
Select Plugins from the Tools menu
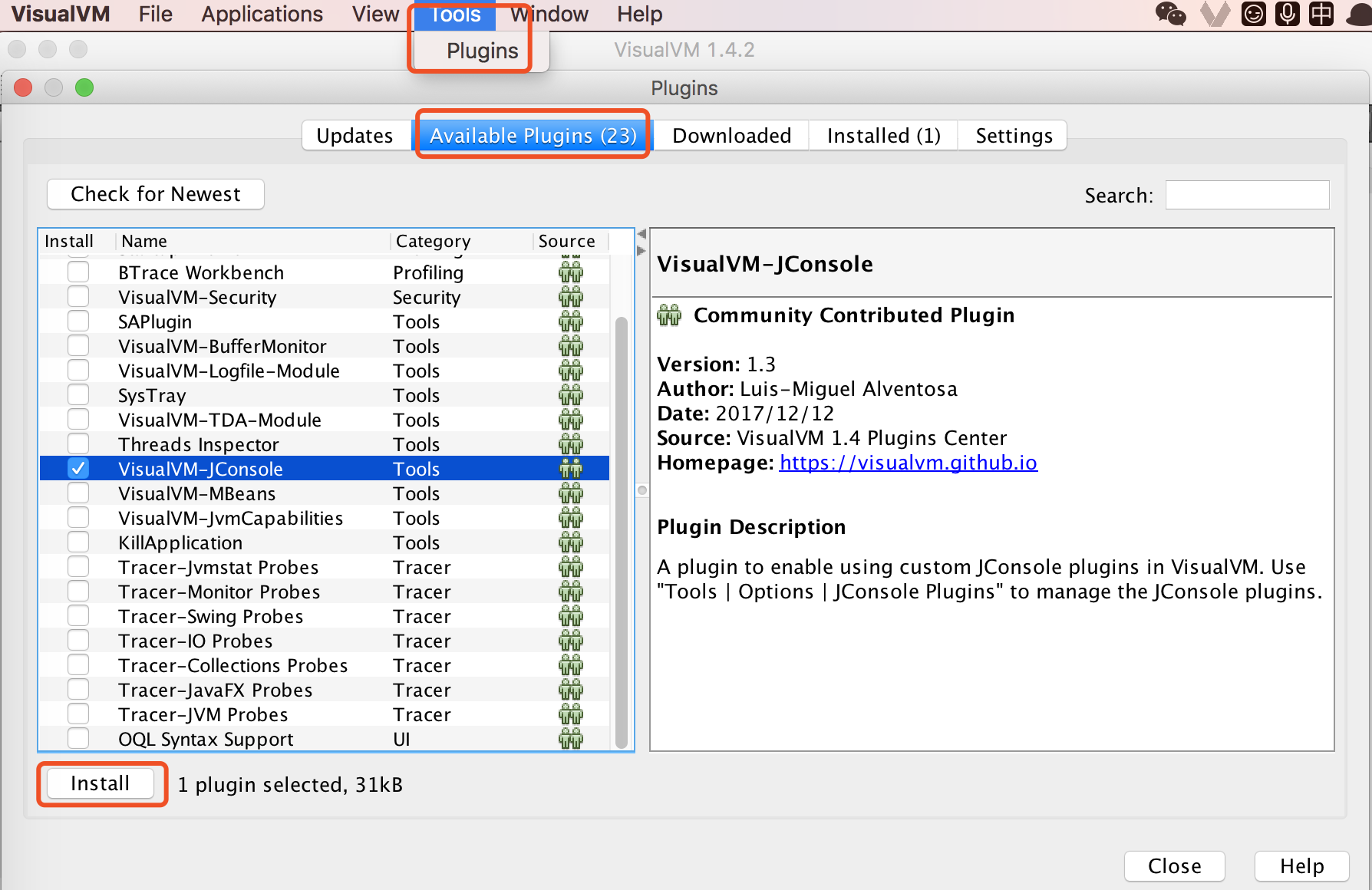[482, 51]
